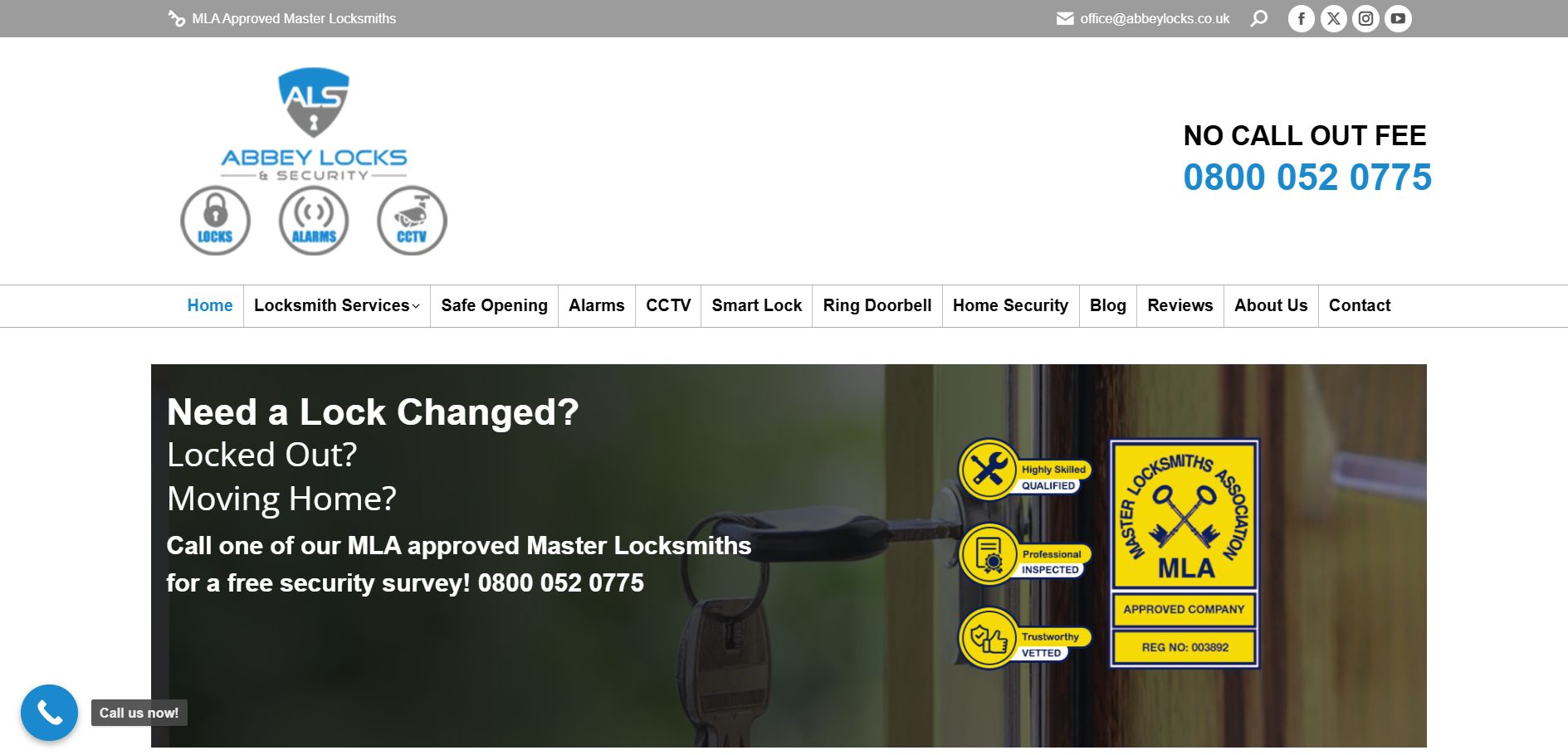1568x755 pixels.
Task: Call the 0800 052 0775 number
Action: [x=1308, y=178]
